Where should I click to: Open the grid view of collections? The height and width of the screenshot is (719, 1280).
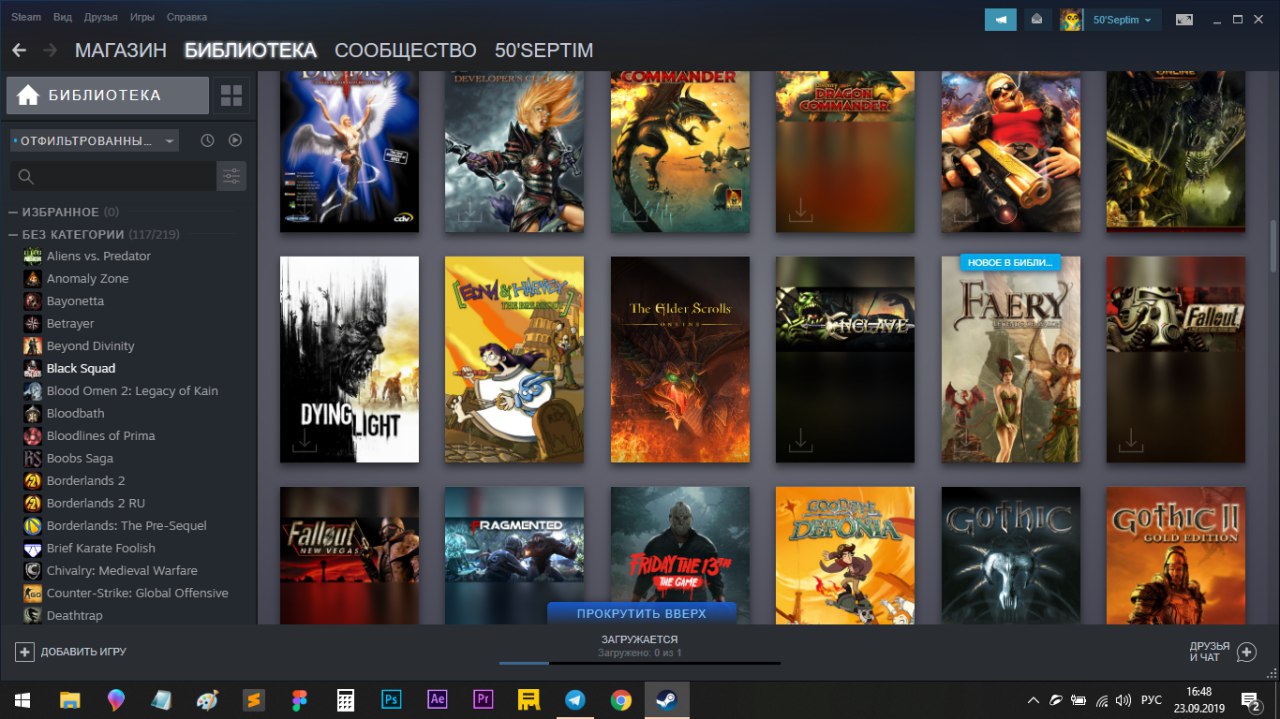[231, 96]
